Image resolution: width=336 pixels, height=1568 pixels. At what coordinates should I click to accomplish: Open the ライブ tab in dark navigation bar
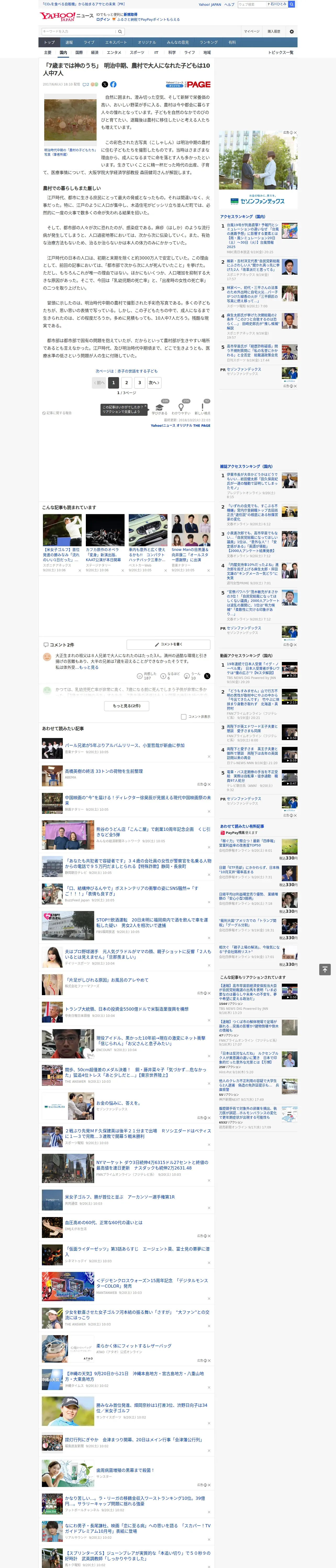tap(89, 42)
